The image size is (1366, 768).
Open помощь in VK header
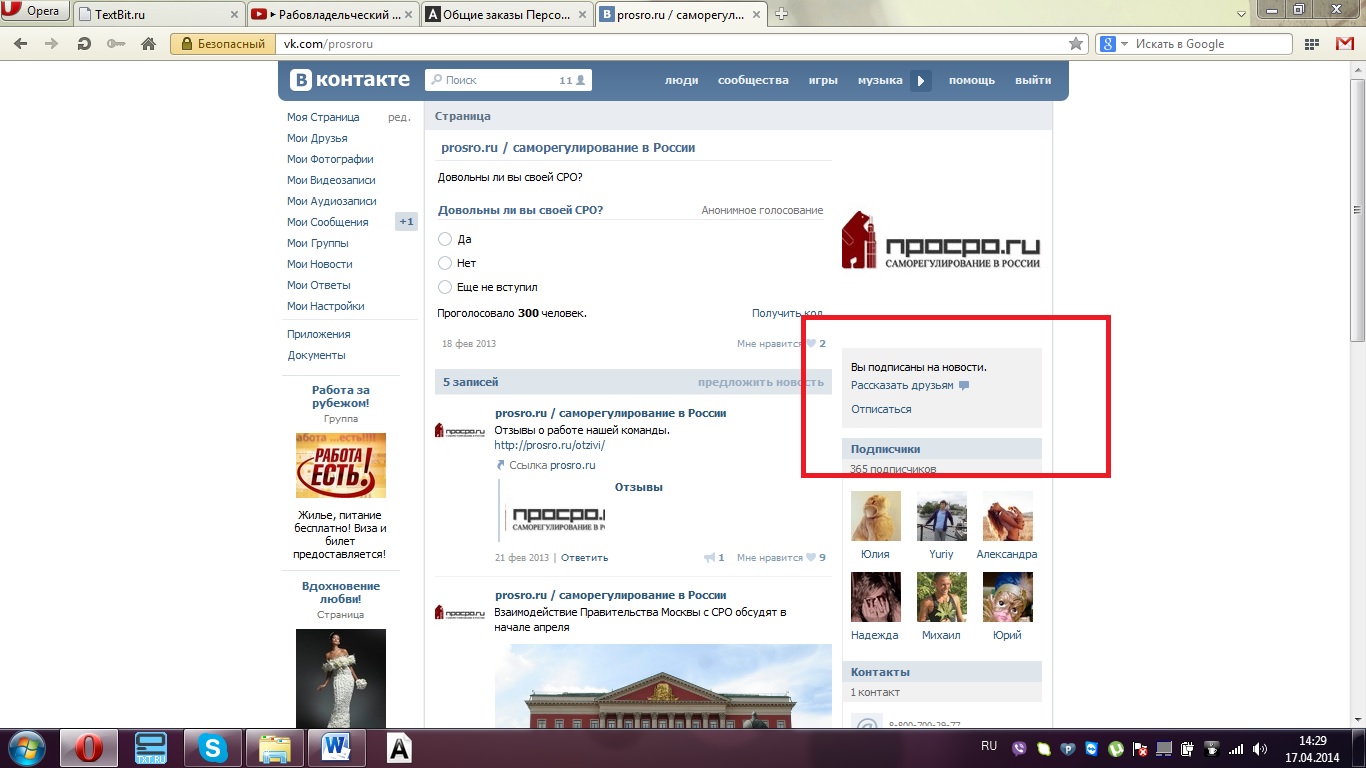click(972, 80)
